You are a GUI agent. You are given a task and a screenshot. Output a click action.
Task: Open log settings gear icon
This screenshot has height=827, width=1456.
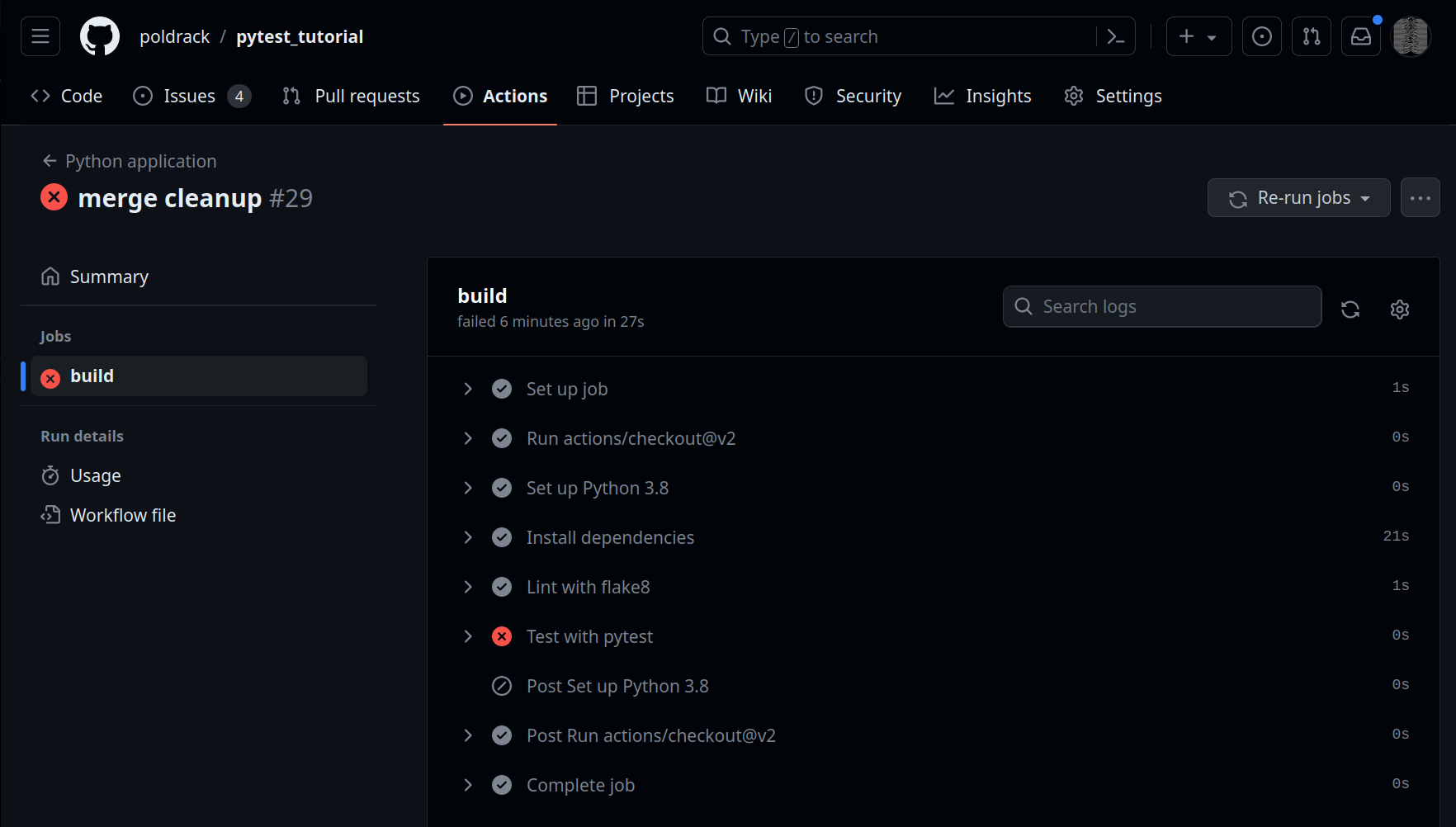[1400, 309]
